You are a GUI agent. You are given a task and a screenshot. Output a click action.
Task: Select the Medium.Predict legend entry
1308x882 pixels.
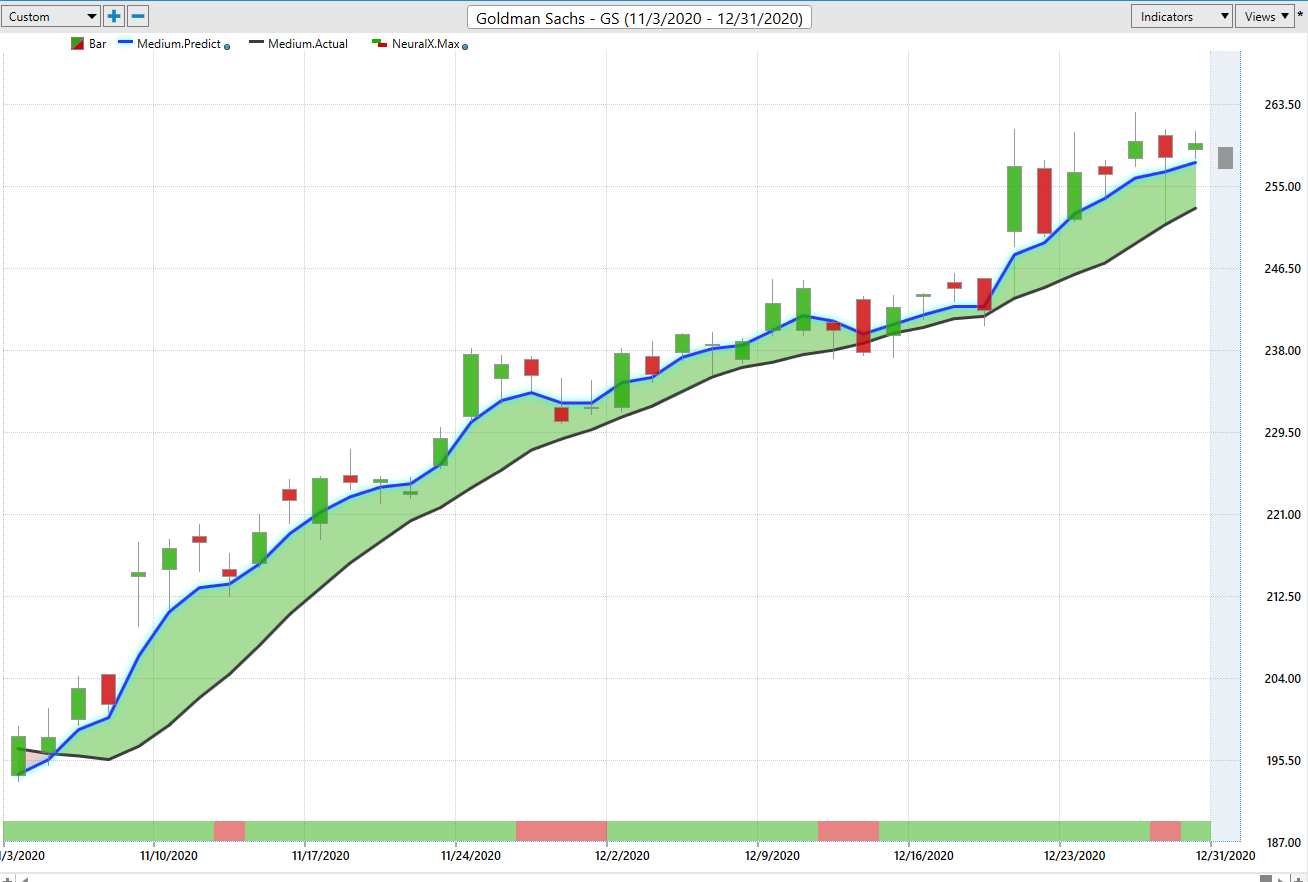pos(171,44)
